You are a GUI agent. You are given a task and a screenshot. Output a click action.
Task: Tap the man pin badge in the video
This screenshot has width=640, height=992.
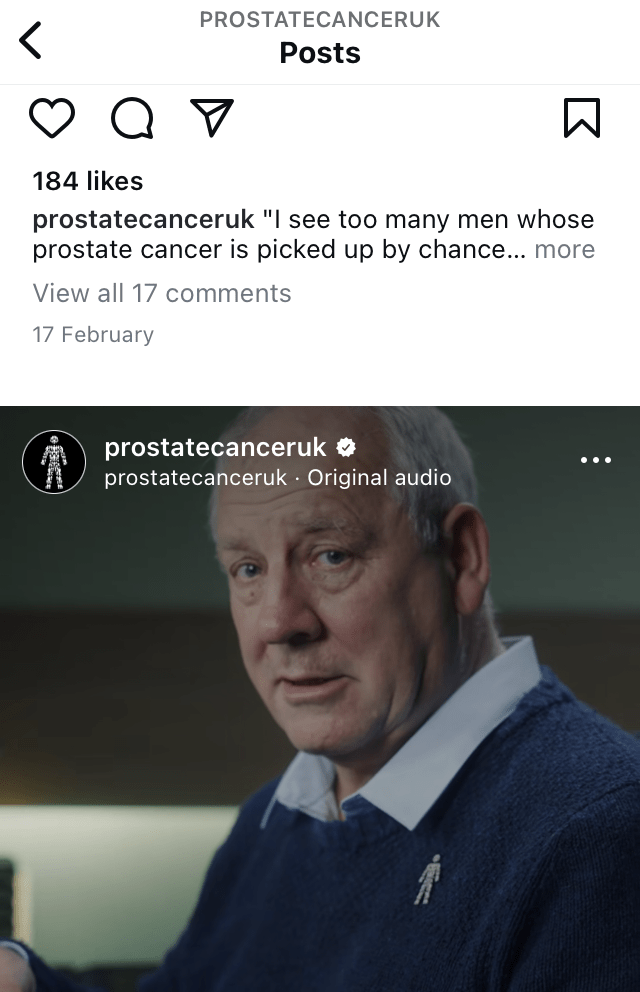(x=428, y=879)
